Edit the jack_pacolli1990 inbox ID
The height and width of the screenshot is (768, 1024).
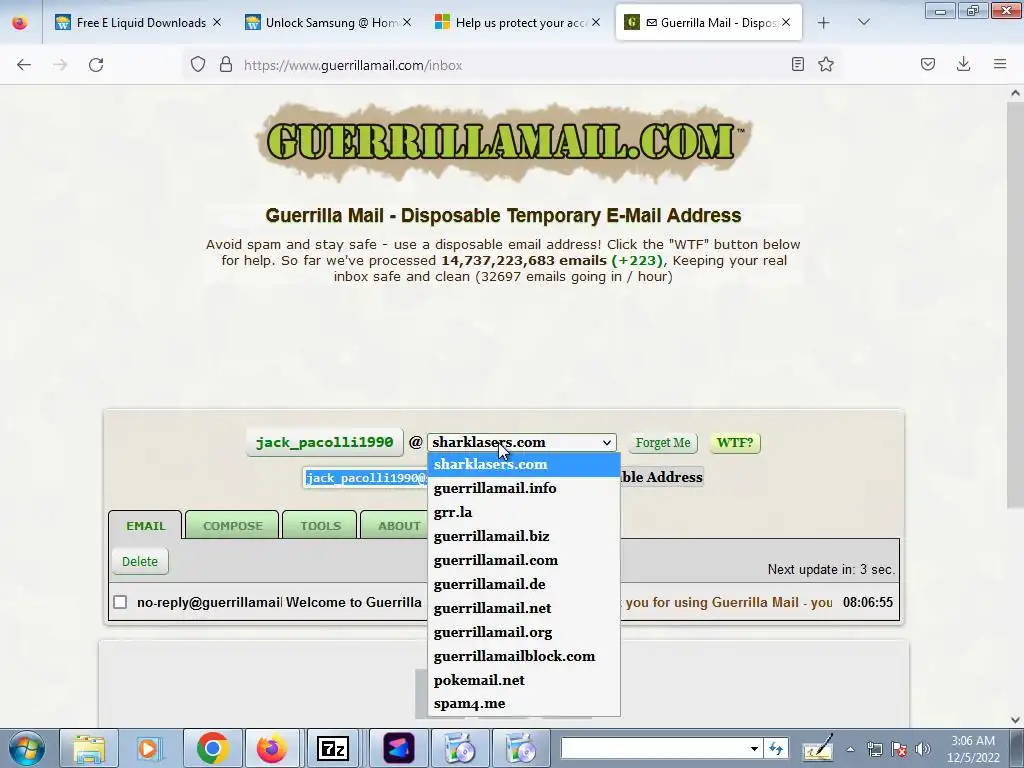(x=325, y=443)
